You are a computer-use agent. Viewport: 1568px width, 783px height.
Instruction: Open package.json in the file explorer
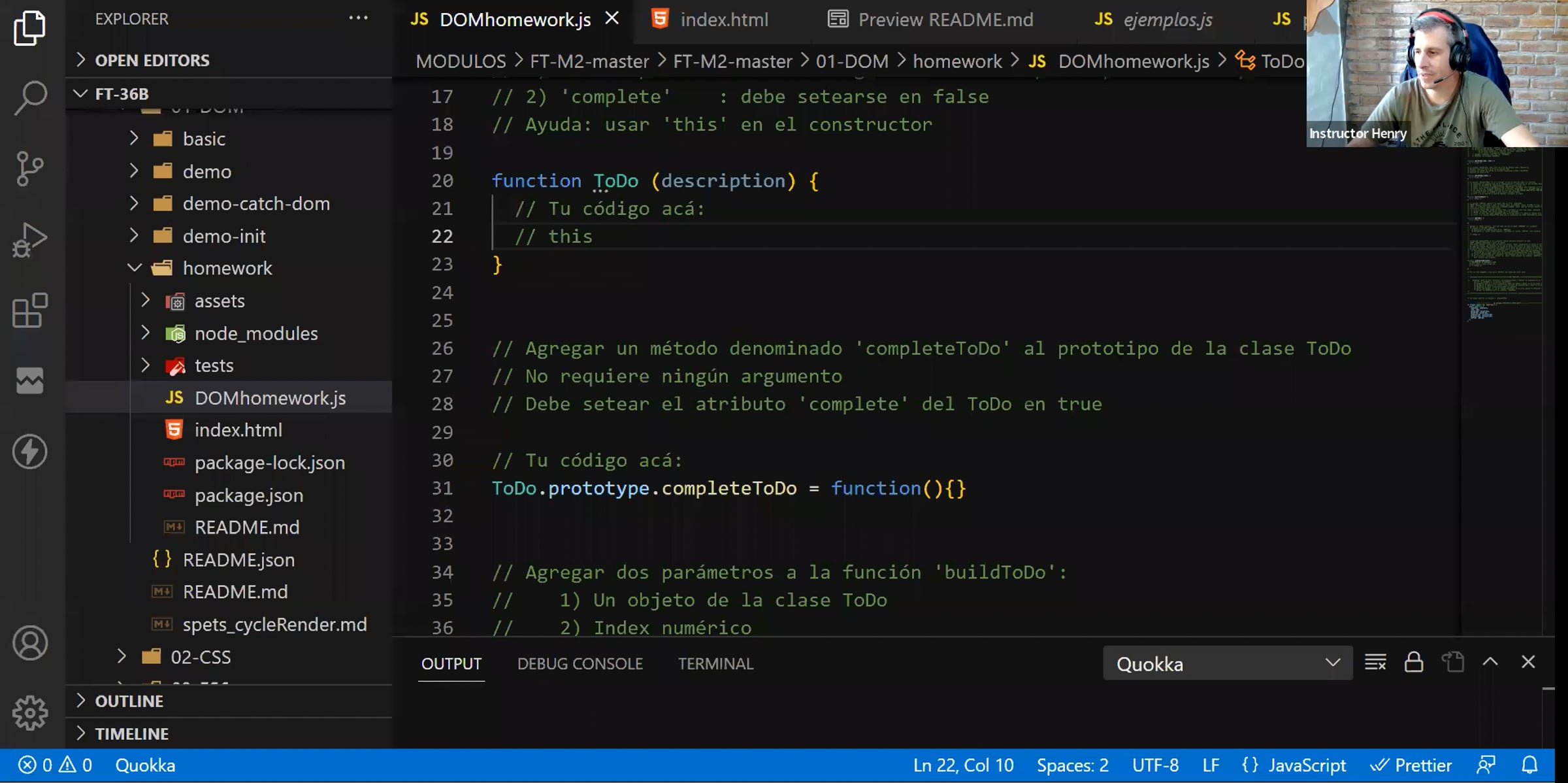(248, 495)
